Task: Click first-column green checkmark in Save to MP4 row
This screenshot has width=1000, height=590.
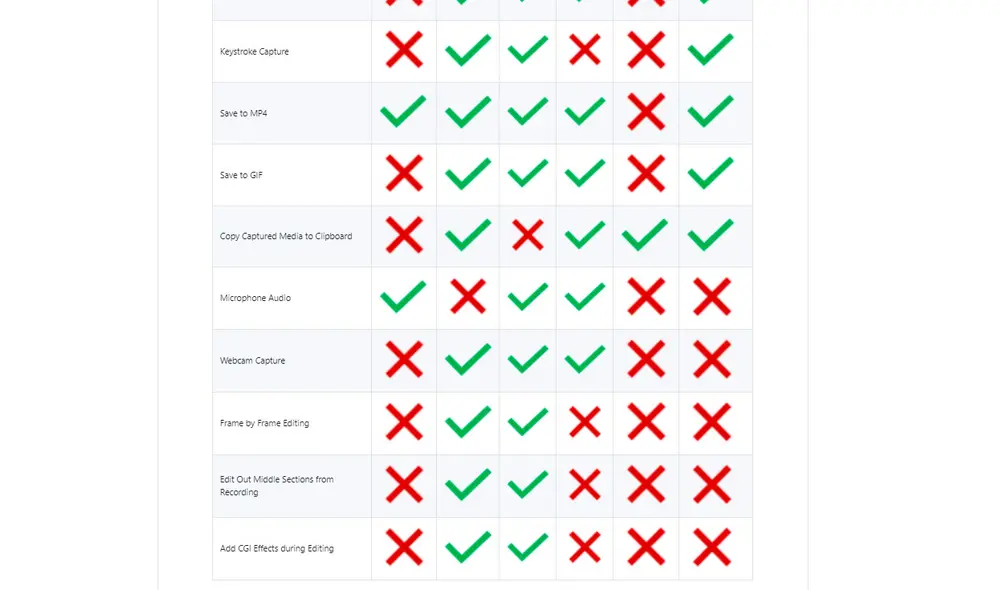Action: click(x=403, y=112)
